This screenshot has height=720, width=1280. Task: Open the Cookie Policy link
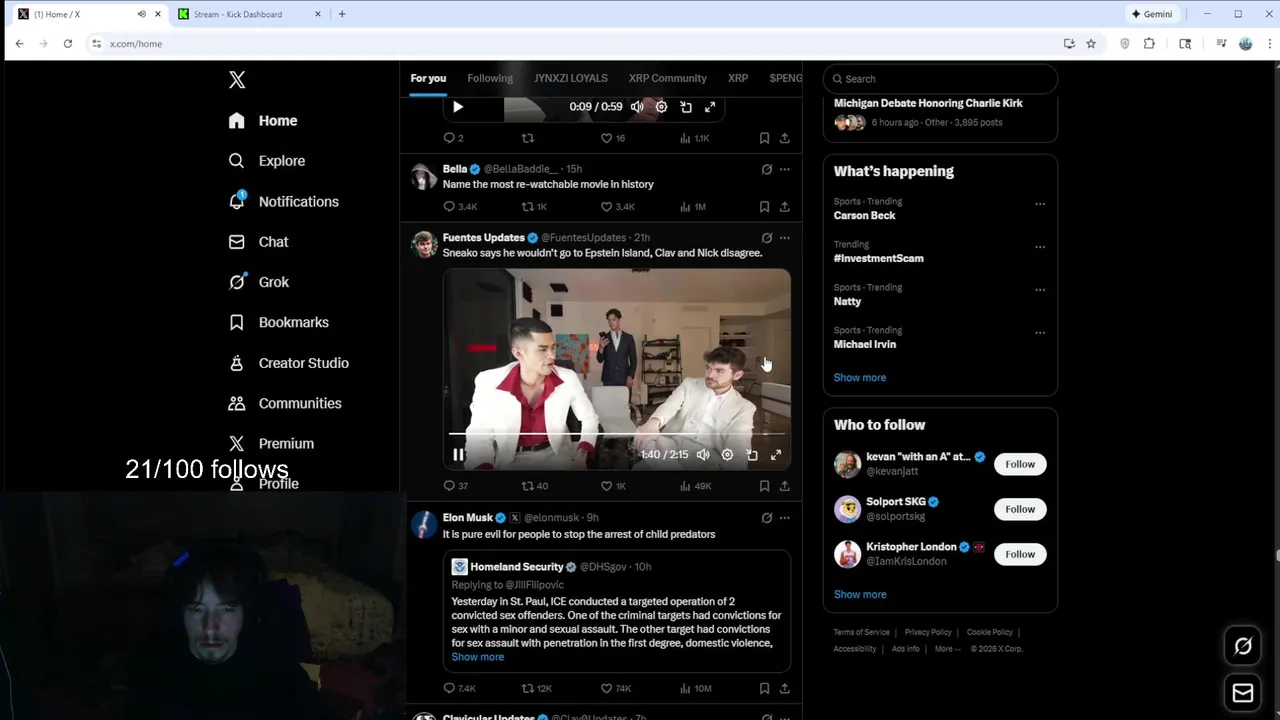(x=990, y=633)
